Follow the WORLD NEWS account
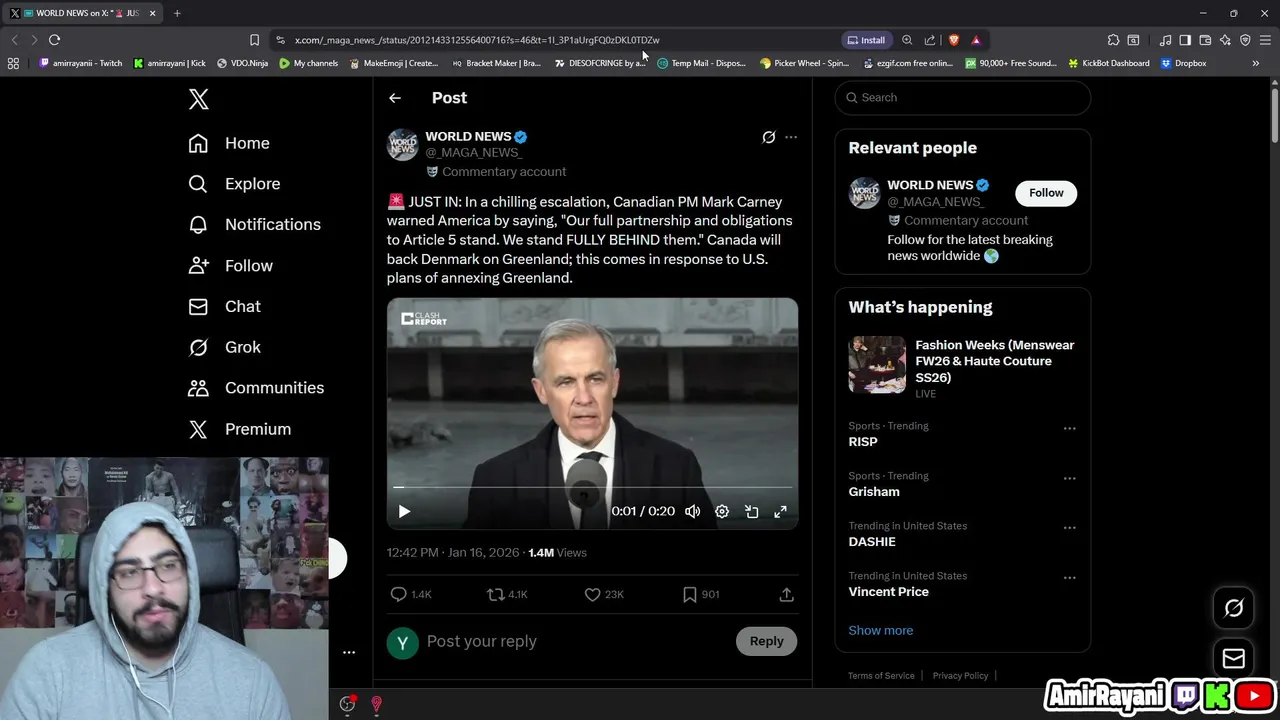Screen dimensions: 1280x720 pyautogui.click(x=1046, y=193)
